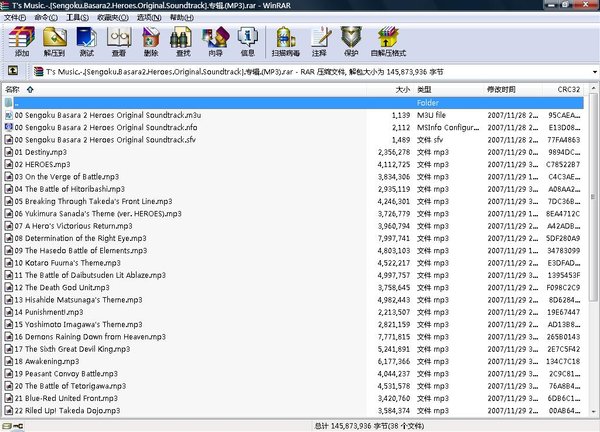Click the parent folder '..' row icon

(8, 103)
